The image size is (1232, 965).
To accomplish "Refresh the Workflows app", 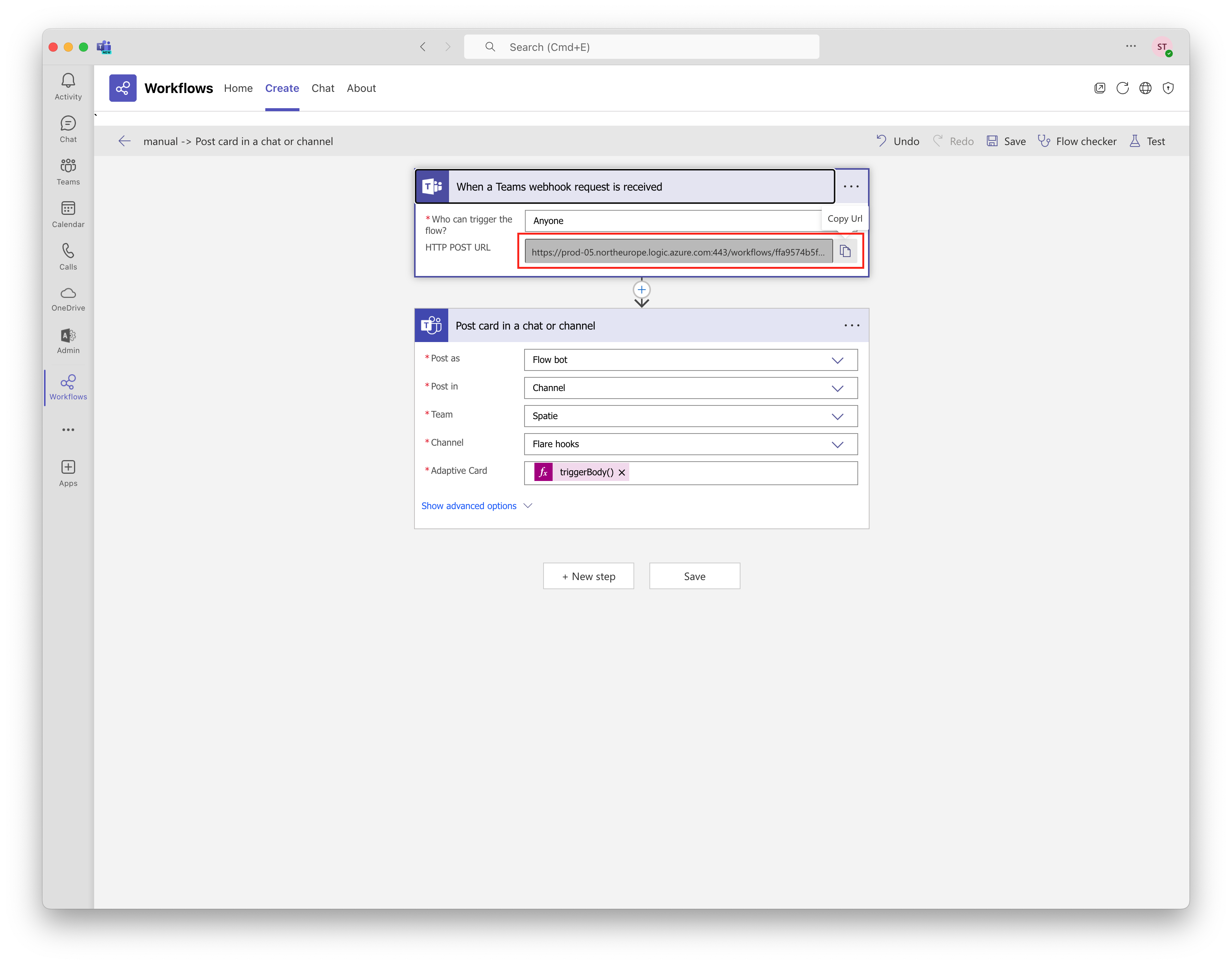I will [x=1122, y=88].
